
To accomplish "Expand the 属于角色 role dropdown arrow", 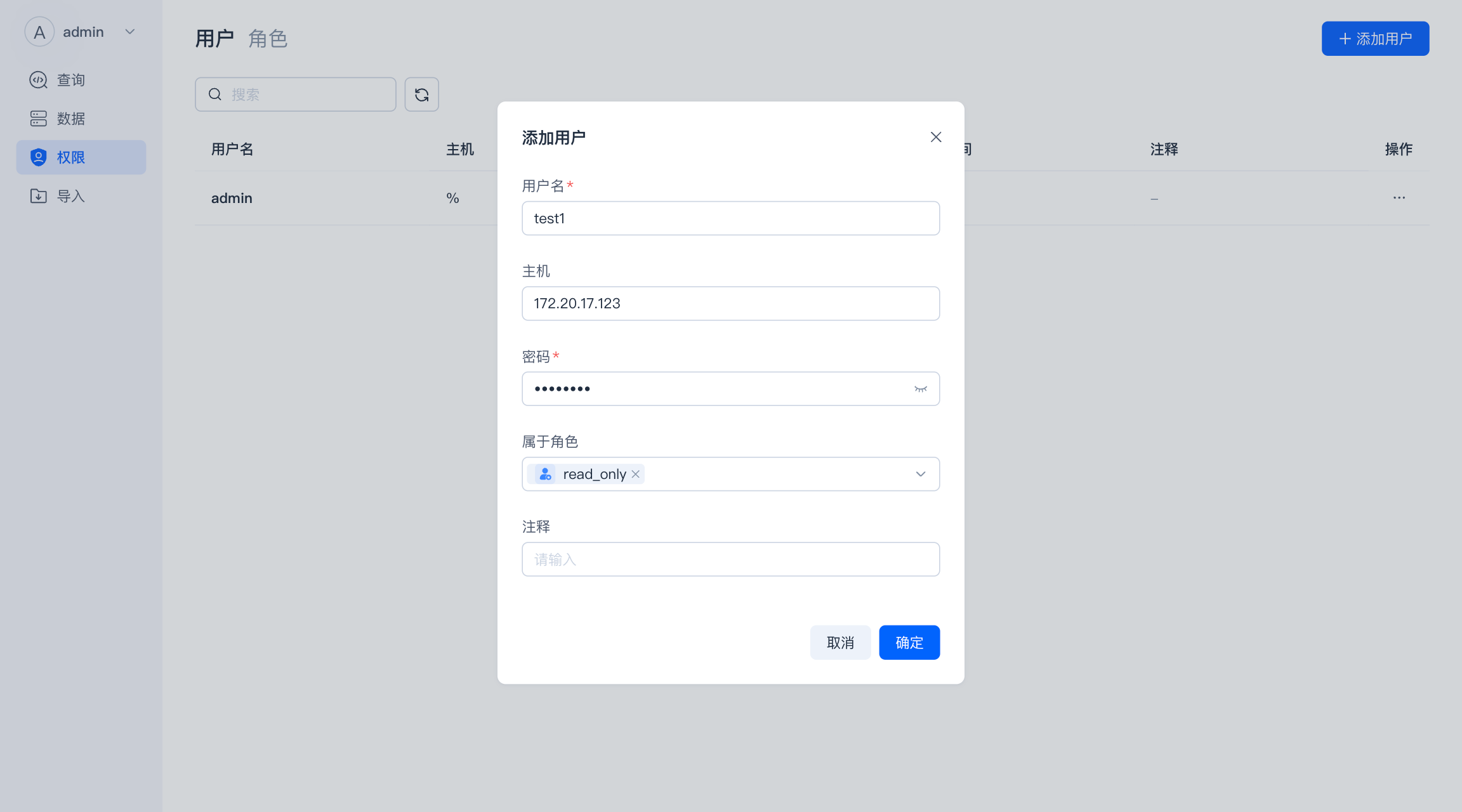I will [920, 474].
